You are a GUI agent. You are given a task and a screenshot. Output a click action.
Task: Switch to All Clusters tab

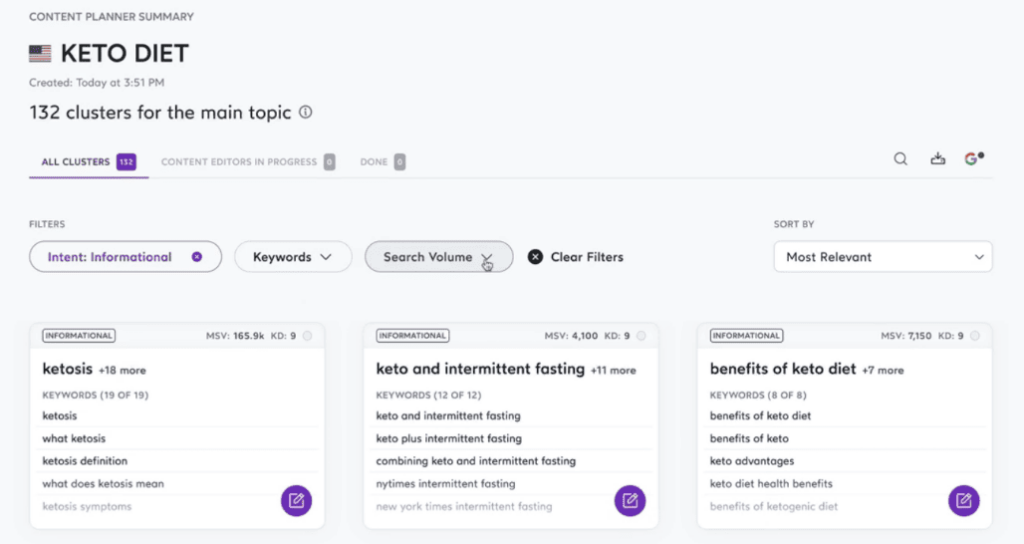[88, 162]
